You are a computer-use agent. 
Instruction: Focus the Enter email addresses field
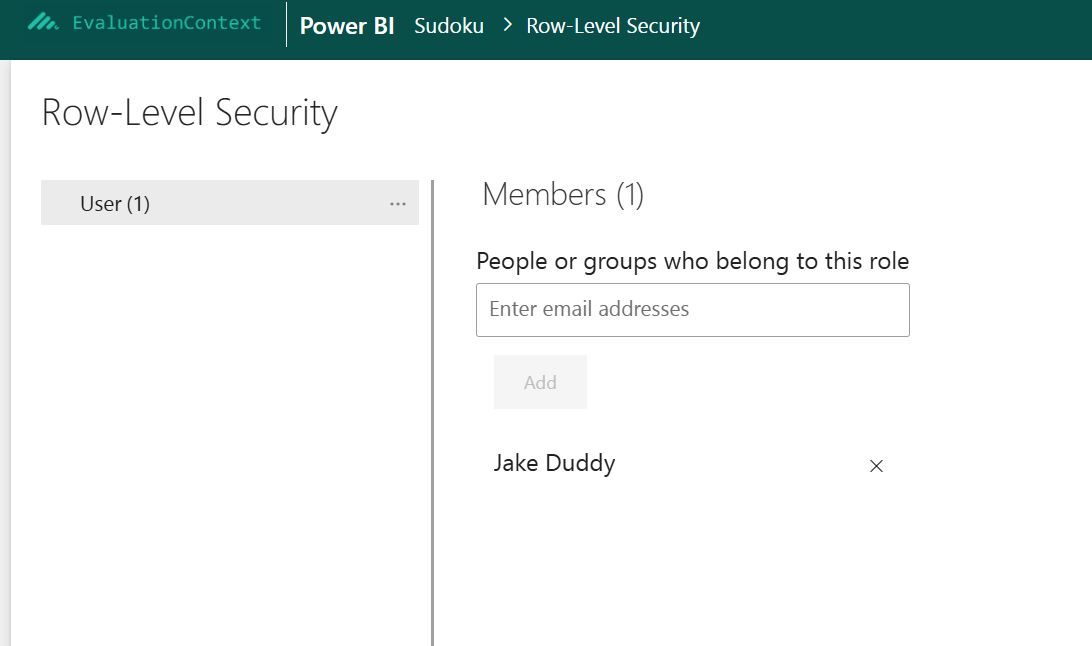pos(692,309)
